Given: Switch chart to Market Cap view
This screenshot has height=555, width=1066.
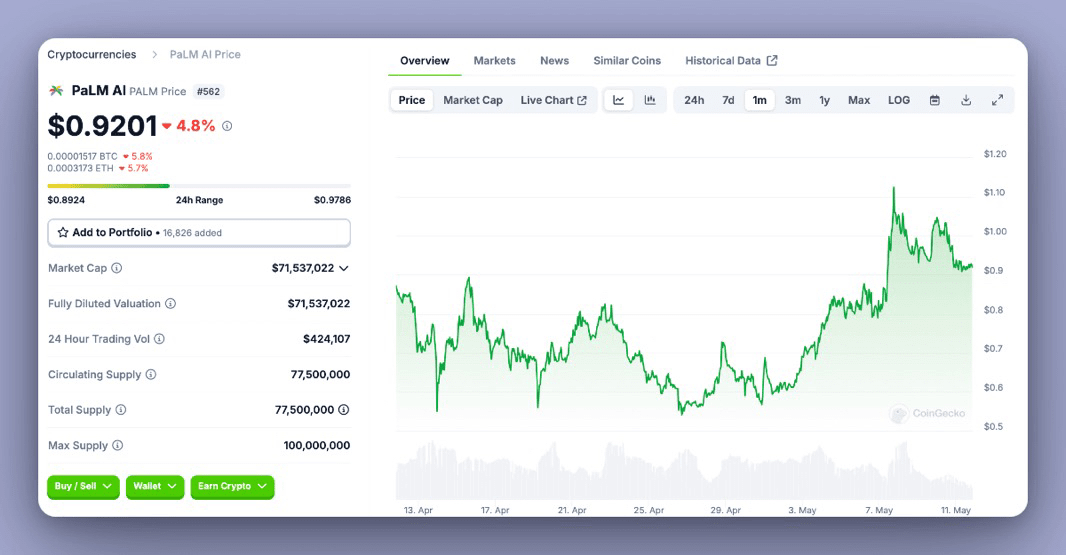Looking at the screenshot, I should (x=473, y=100).
